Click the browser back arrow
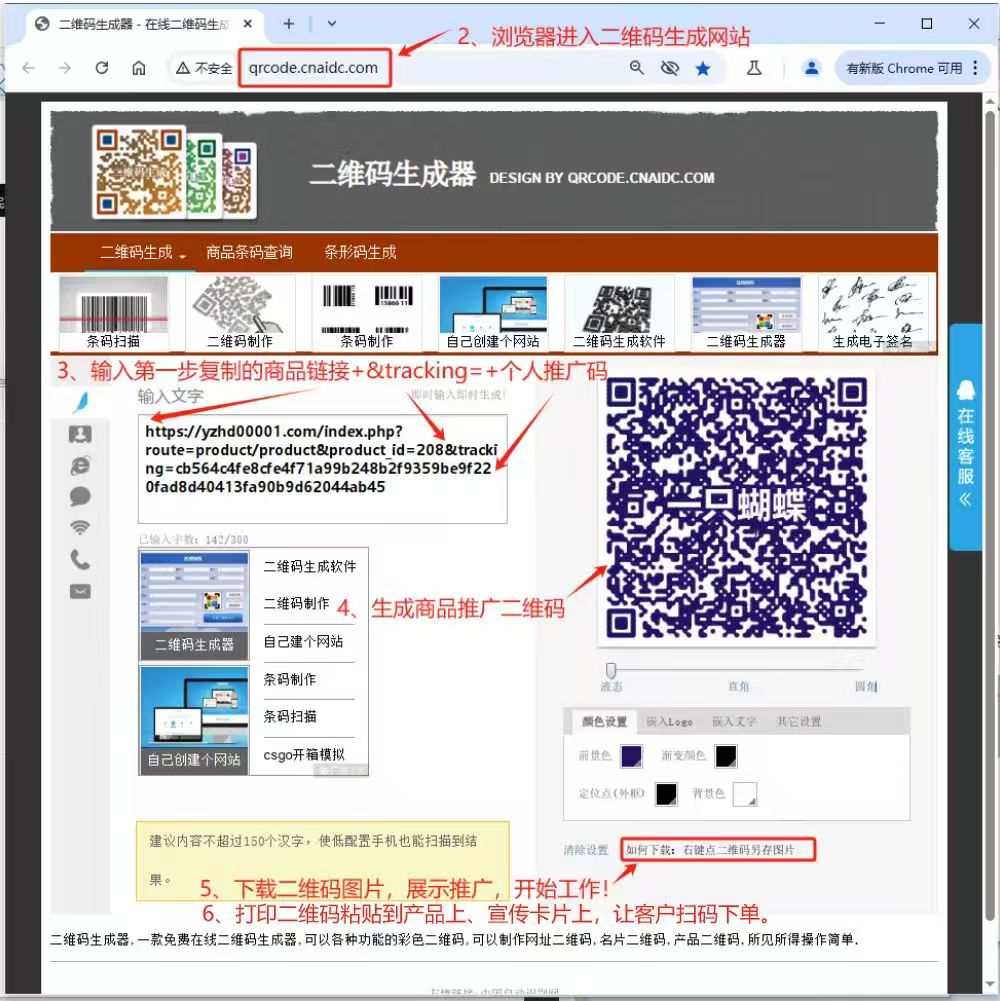The height and width of the screenshot is (1001, 1000). click(x=28, y=68)
